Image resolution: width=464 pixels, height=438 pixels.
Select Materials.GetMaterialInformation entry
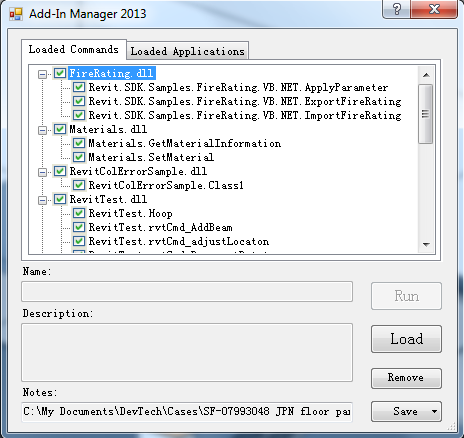pos(185,143)
